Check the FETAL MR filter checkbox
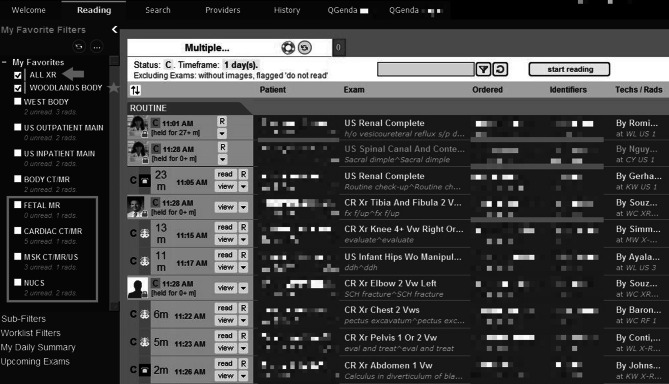Viewport: 669px width, 384px height. tap(17, 205)
